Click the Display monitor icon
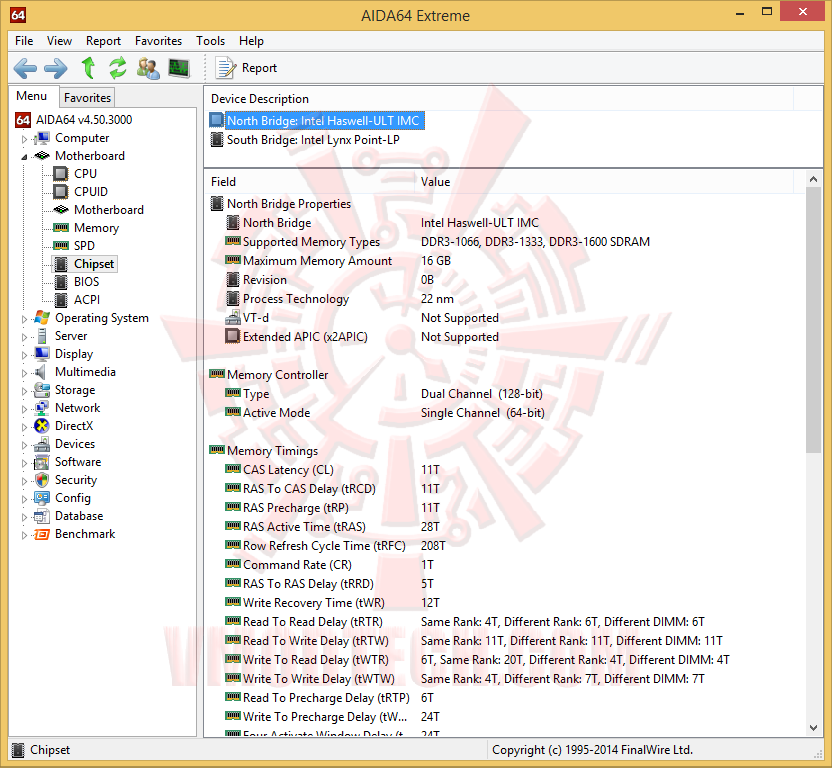The width and height of the screenshot is (832, 768). pyautogui.click(x=41, y=354)
